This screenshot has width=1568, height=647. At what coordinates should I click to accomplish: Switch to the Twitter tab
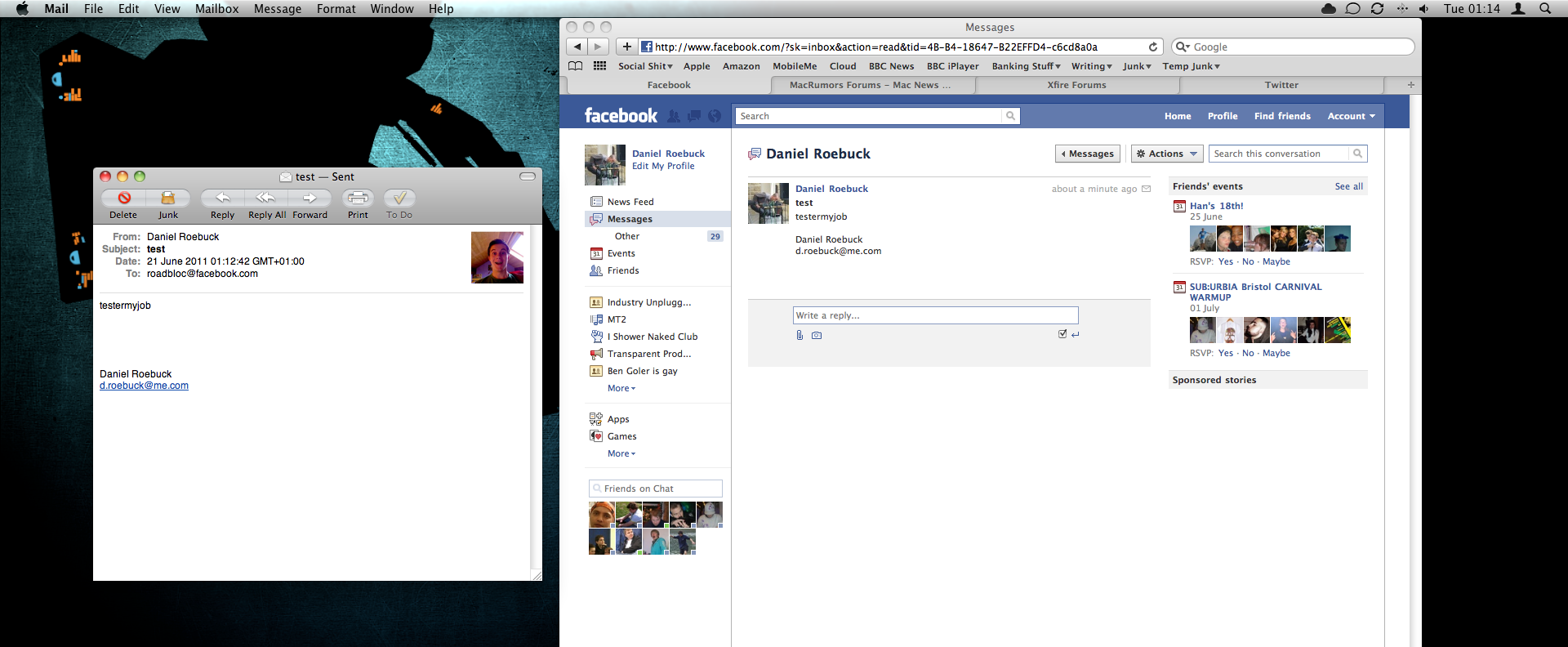[1281, 85]
